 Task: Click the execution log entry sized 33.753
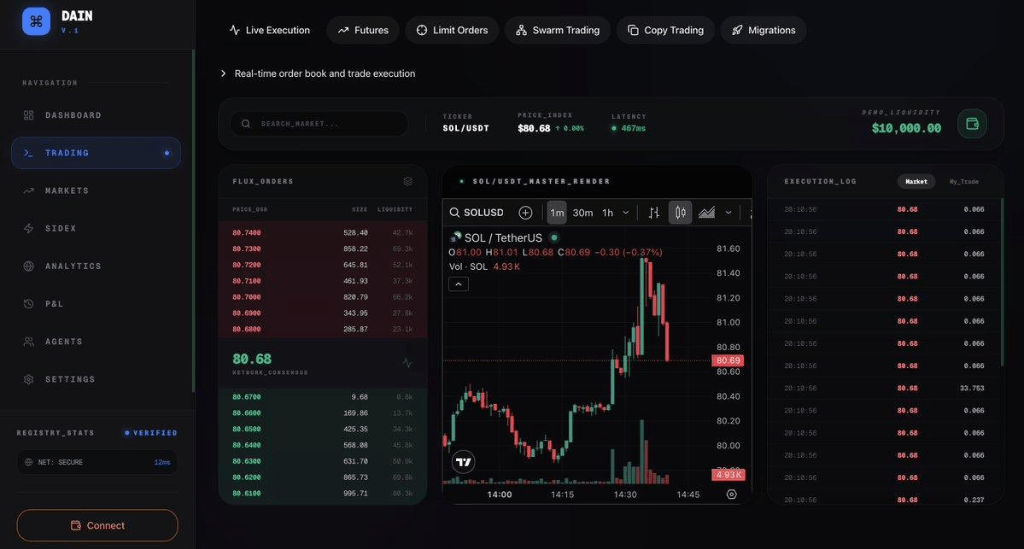(884, 388)
